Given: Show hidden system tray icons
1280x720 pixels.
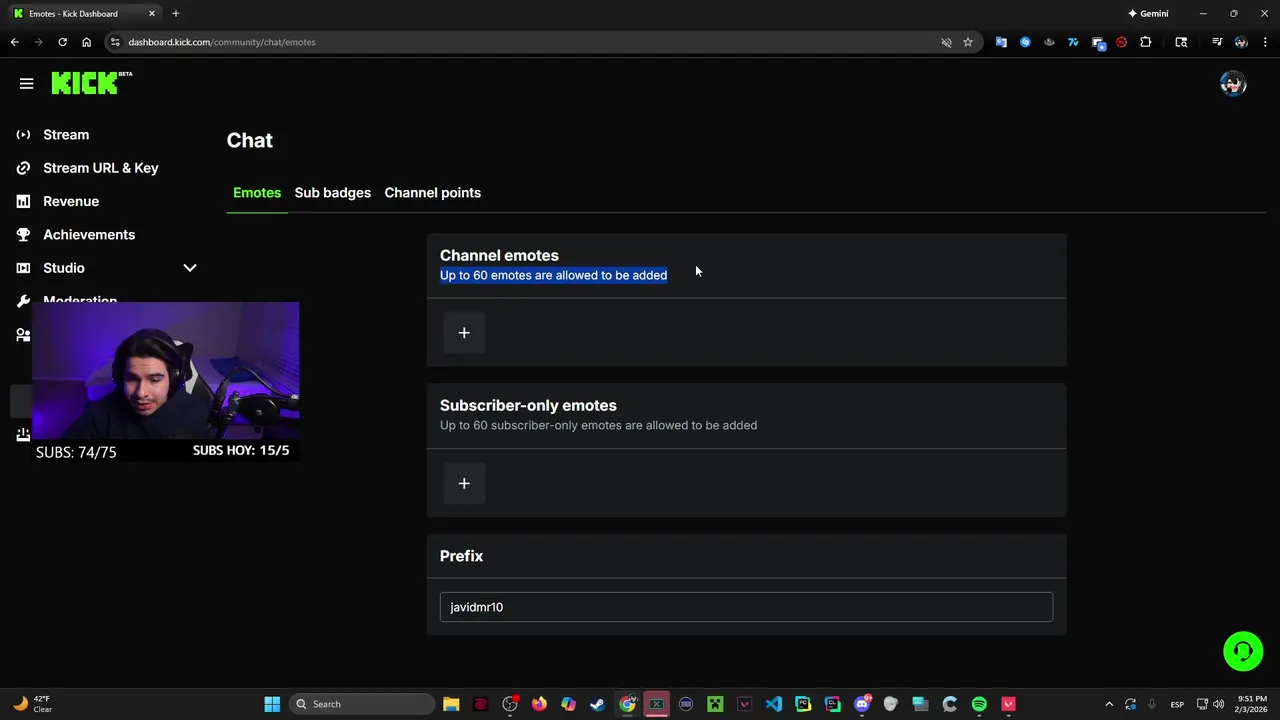Looking at the screenshot, I should [x=1108, y=704].
